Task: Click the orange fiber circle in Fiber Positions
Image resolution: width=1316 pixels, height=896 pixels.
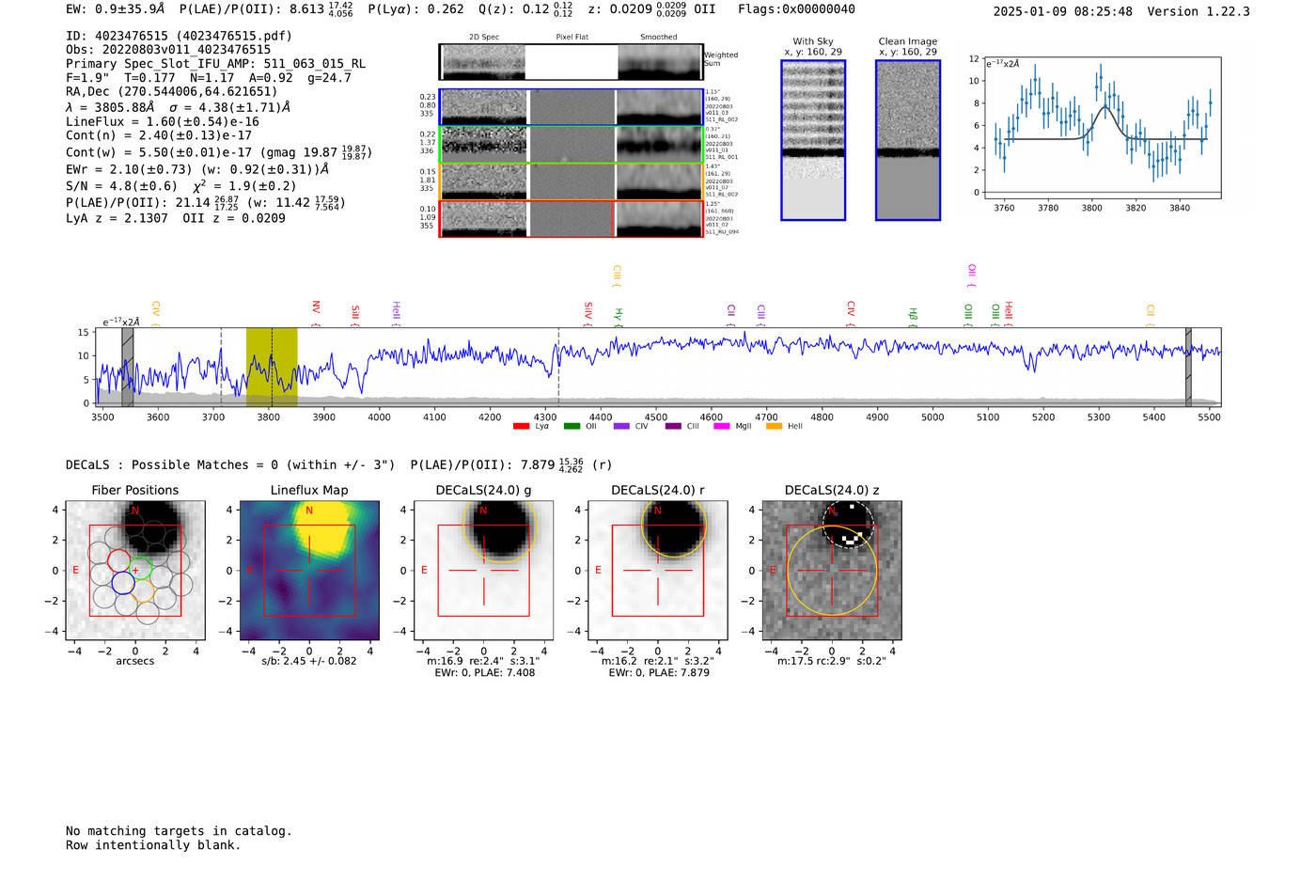Action: (142, 591)
